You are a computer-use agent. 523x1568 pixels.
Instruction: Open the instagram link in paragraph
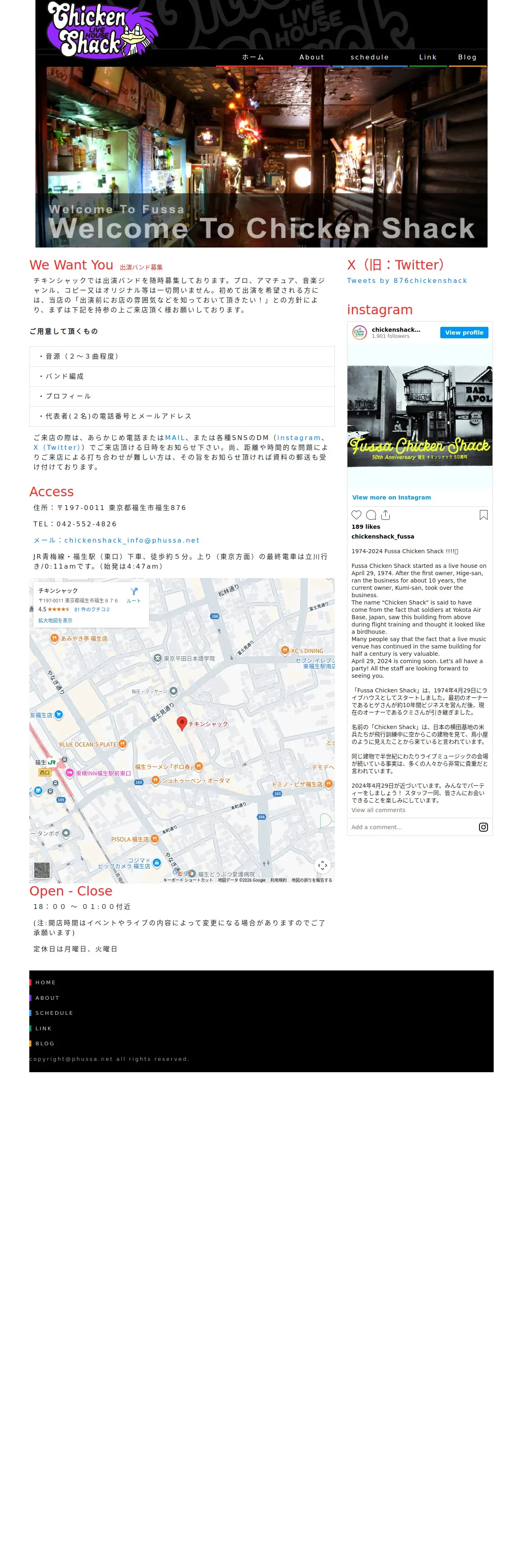point(299,438)
